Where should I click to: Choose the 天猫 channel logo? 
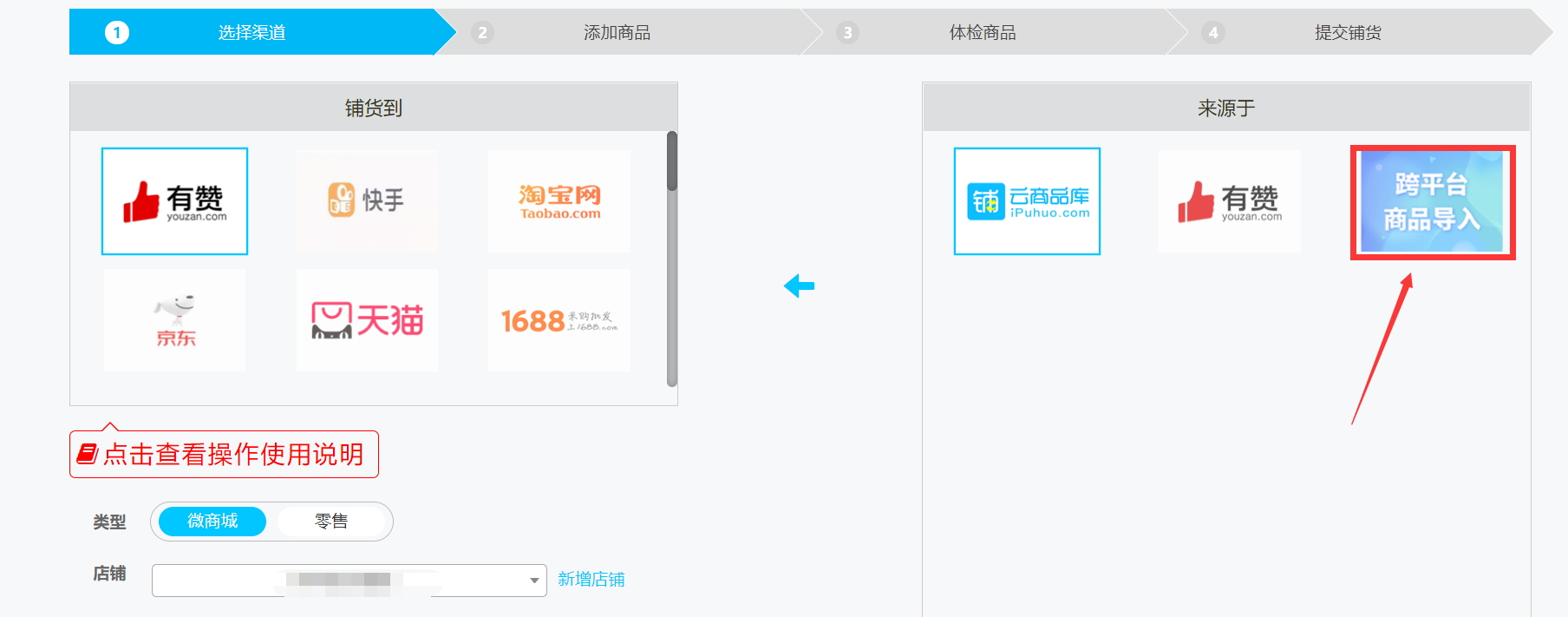click(x=367, y=320)
